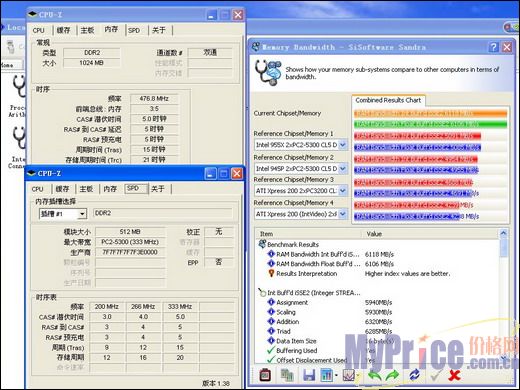The image size is (520, 390).
Task: Open the Intel 945P reference chipset dropdown
Action: [342, 168]
